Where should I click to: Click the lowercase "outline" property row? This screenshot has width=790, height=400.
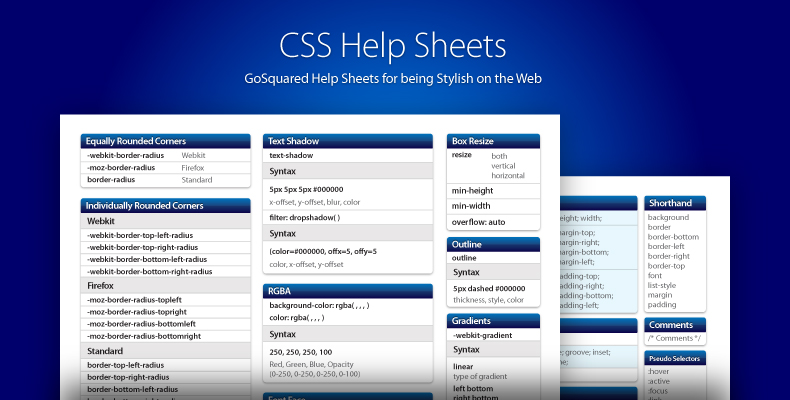(493, 258)
